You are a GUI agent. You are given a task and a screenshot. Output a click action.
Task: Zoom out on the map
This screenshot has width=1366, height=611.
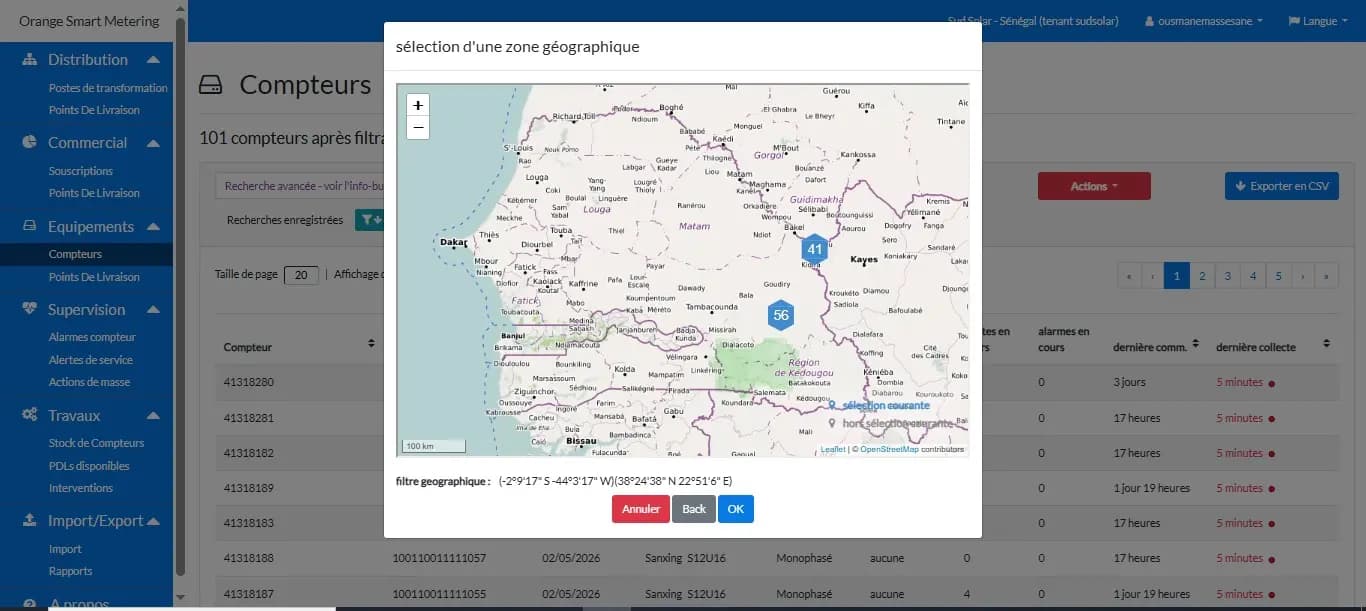418,128
